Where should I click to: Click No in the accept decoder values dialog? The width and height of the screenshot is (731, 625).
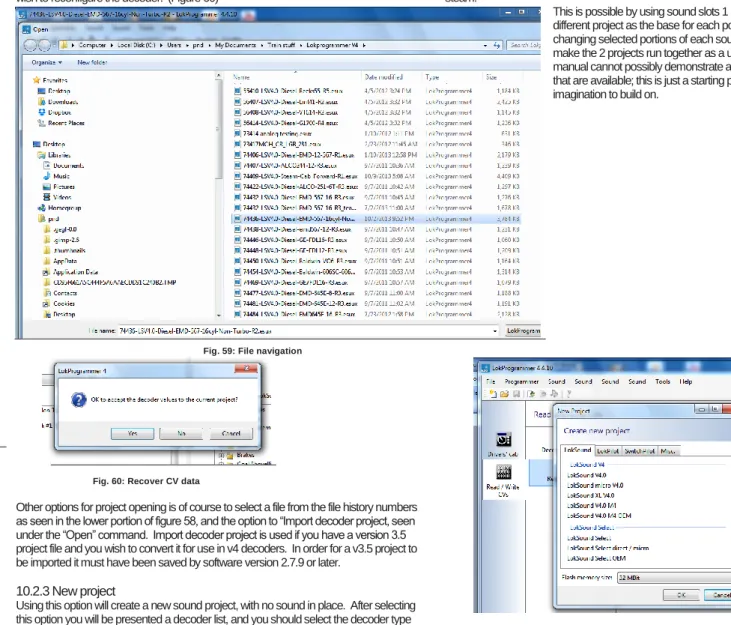coord(181,433)
